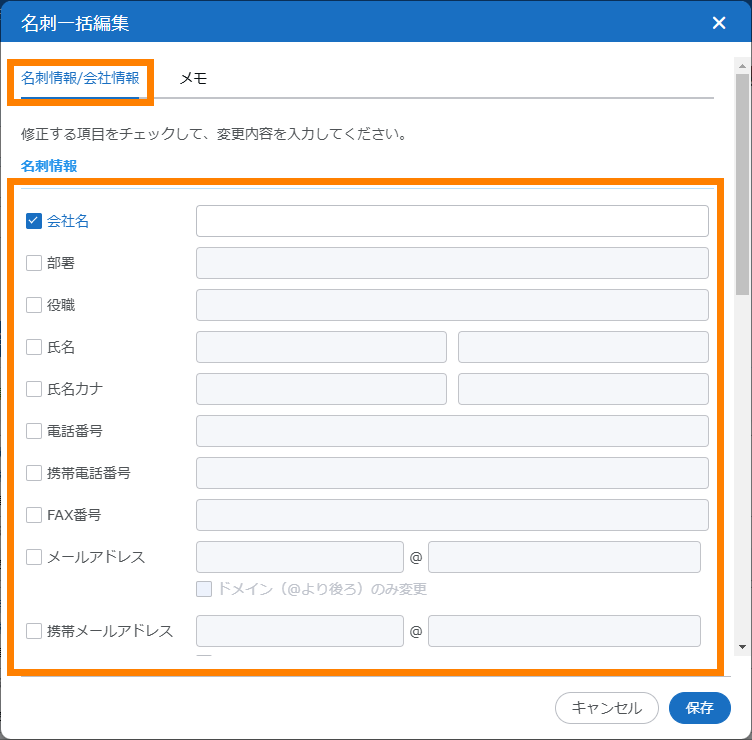Enable the メールアドレス checkbox
Image resolution: width=752 pixels, height=740 pixels.
point(34,557)
